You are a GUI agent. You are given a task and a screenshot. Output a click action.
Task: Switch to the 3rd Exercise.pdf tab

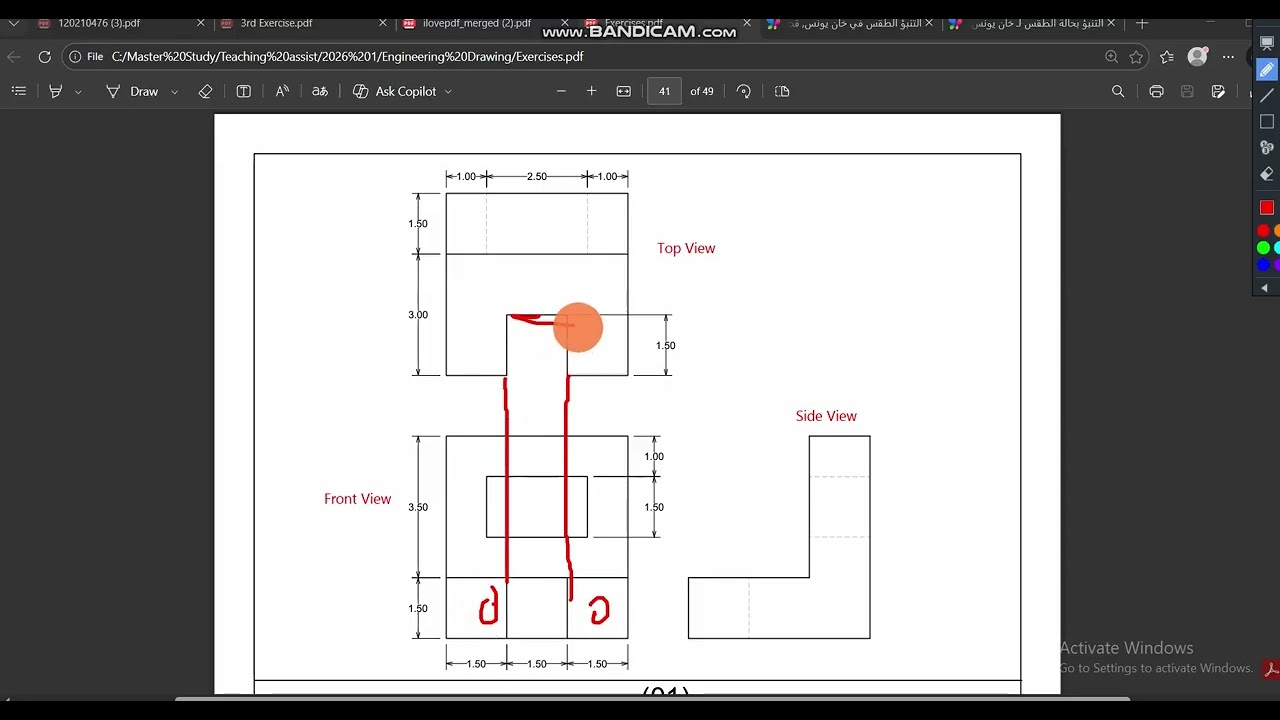pos(300,23)
